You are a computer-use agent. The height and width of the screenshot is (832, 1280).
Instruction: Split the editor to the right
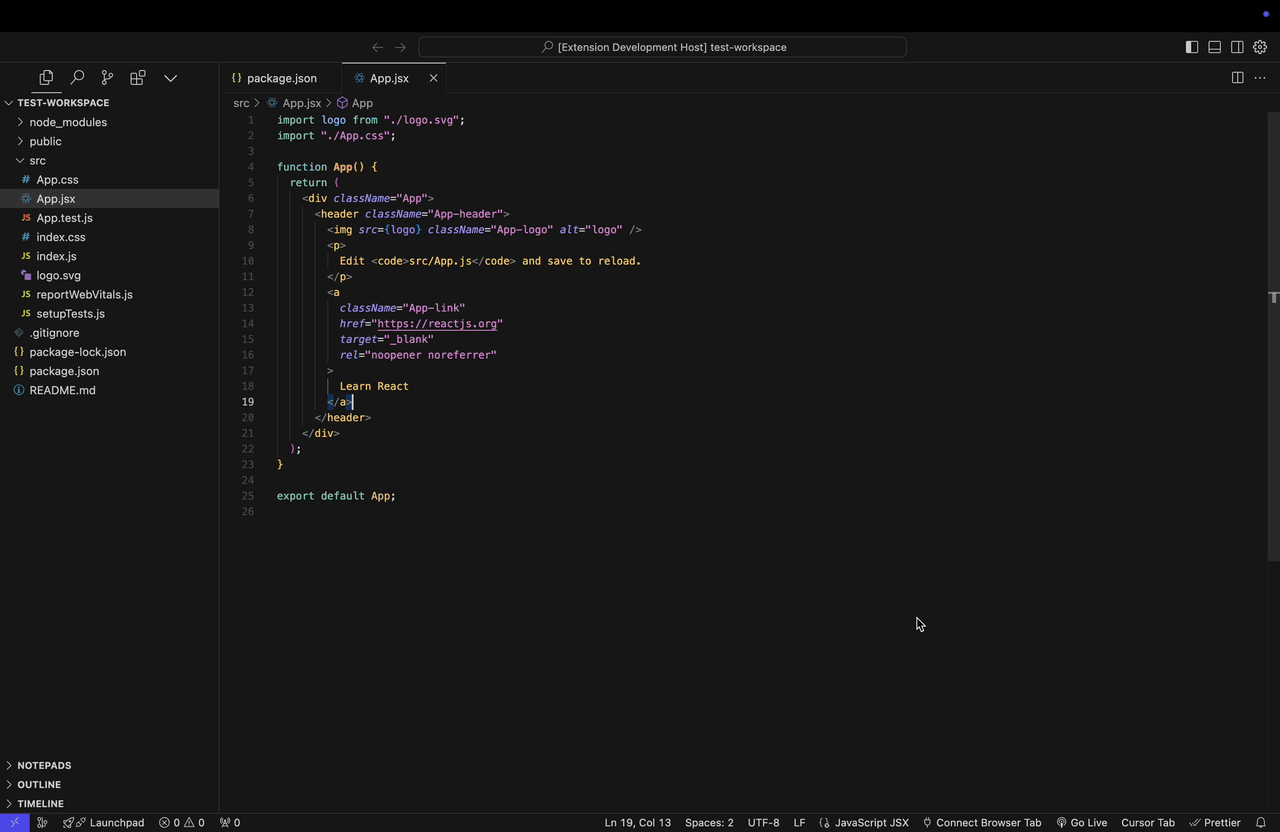pos(1237,77)
